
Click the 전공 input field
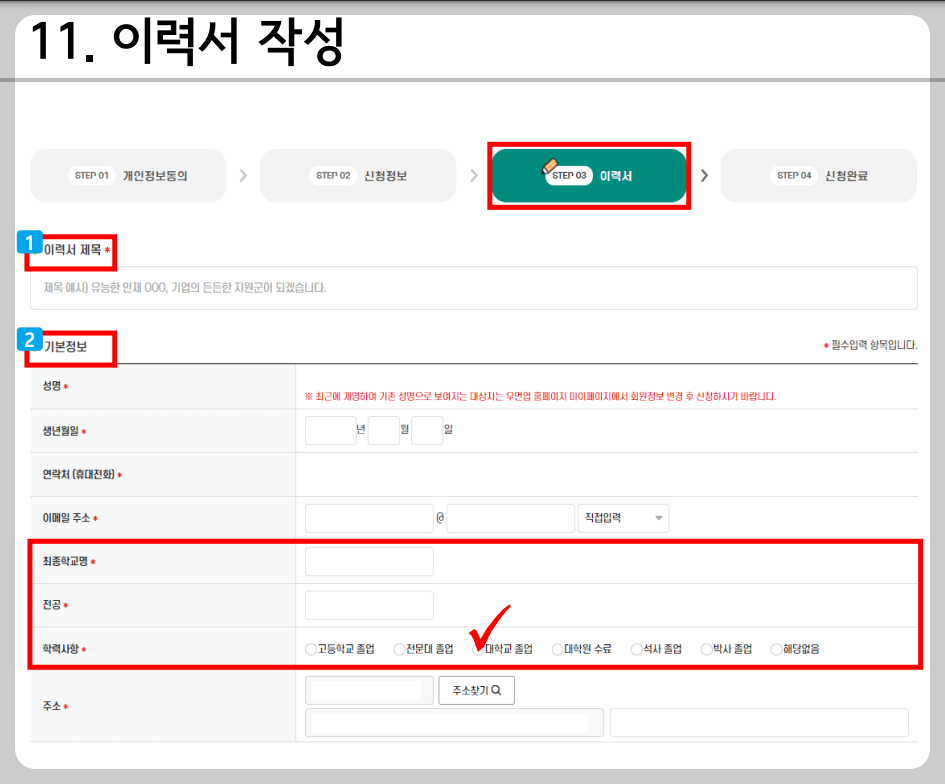point(369,604)
